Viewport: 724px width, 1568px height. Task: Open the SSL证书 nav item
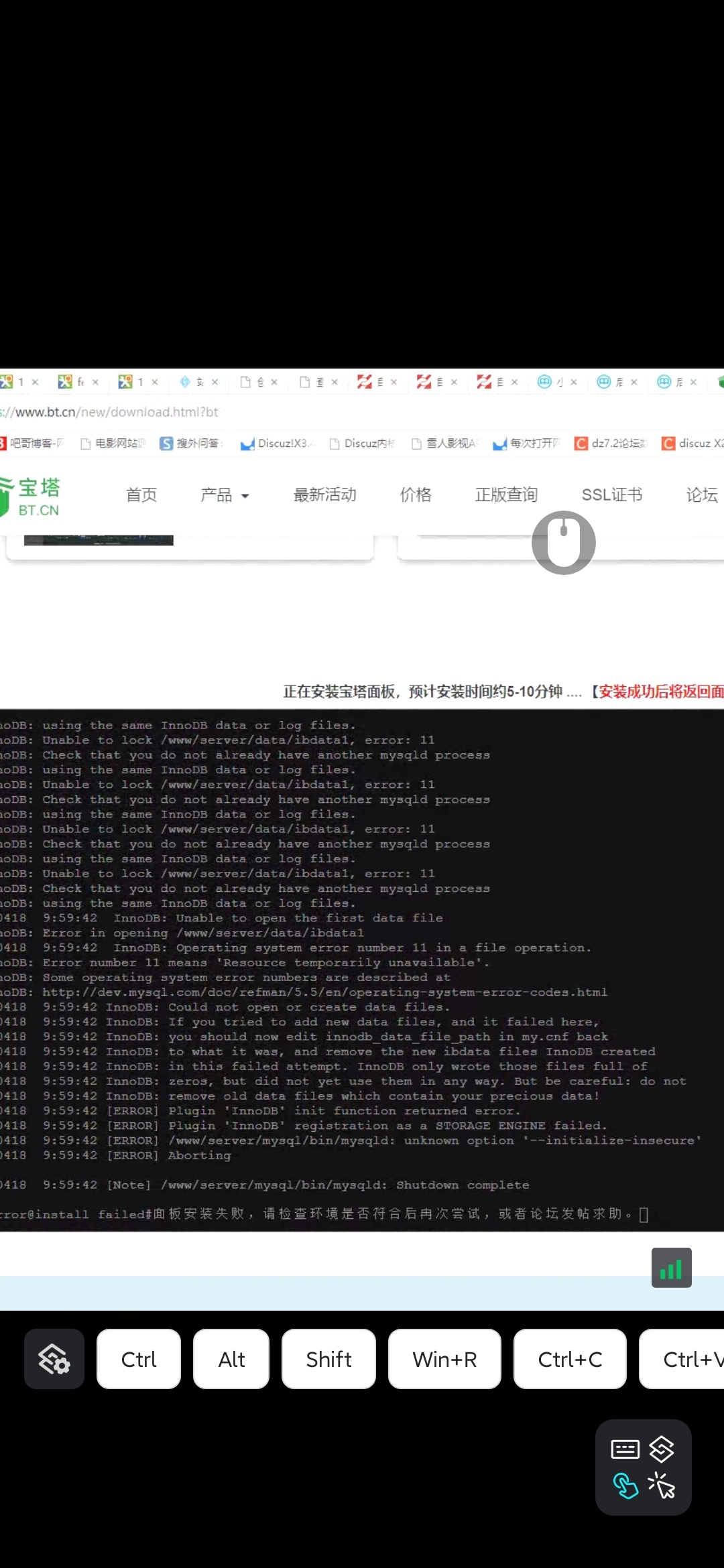(x=612, y=495)
